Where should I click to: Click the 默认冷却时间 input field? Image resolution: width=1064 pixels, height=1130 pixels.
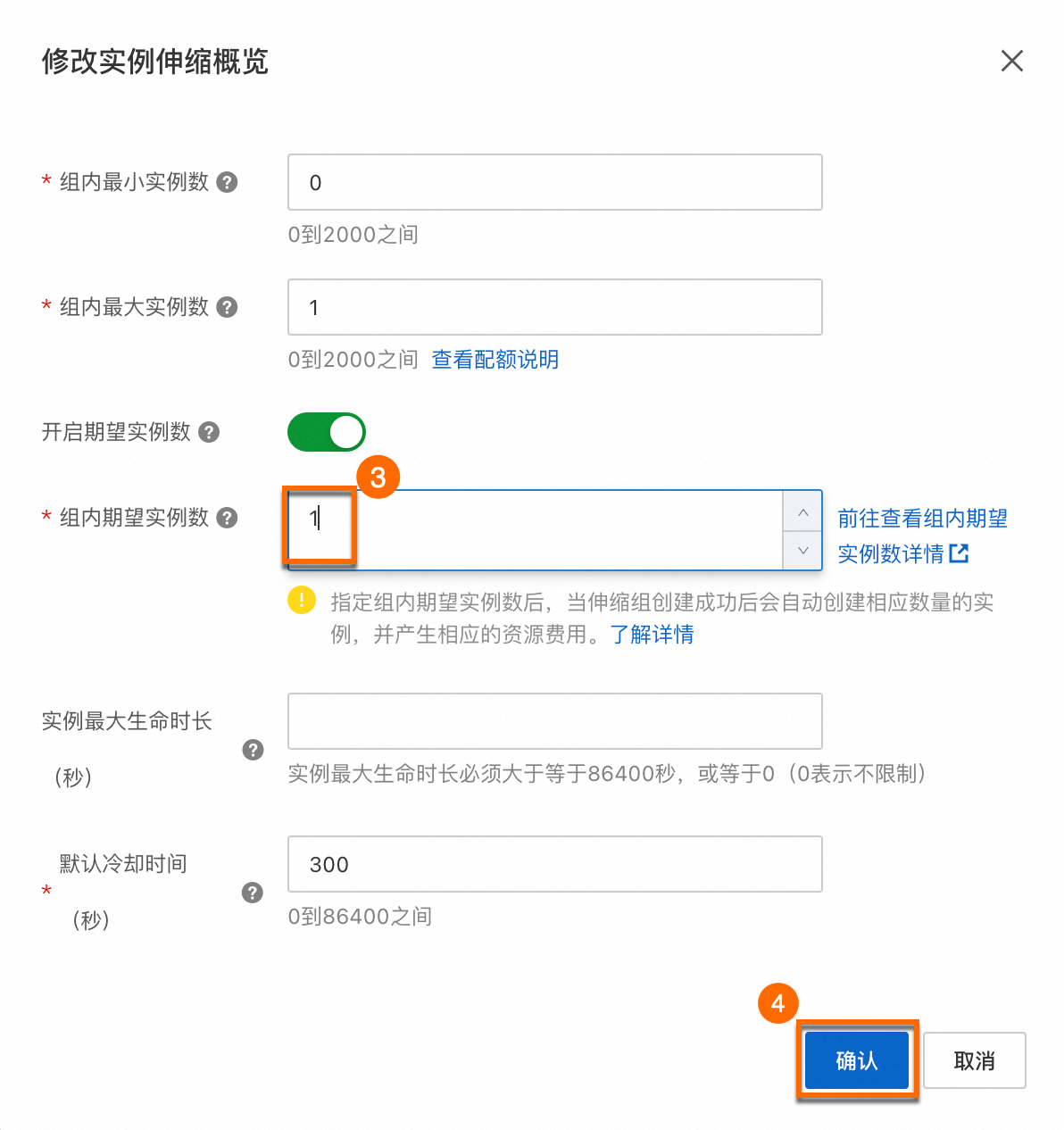(554, 864)
